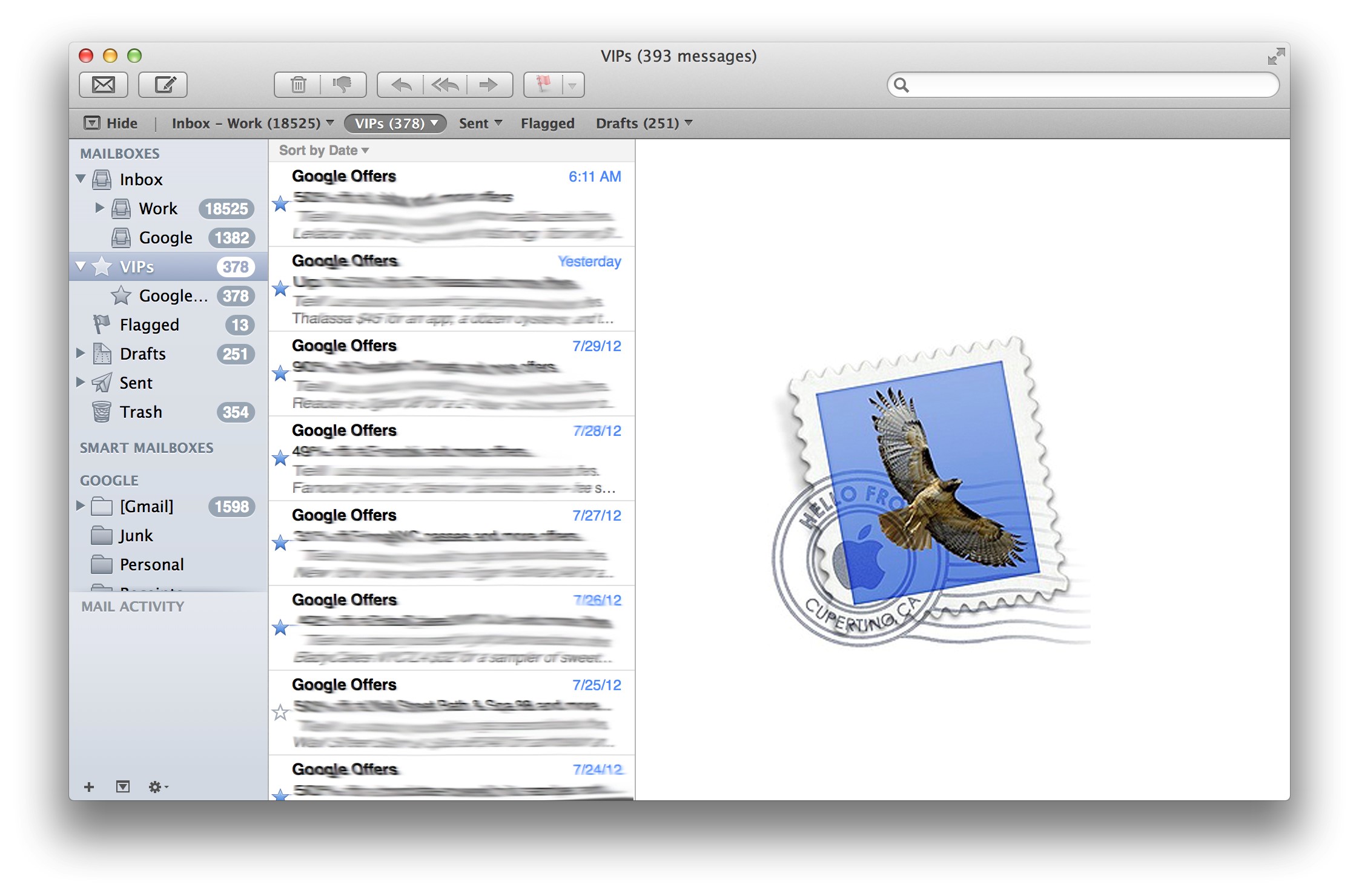Click inside the search field
Viewport: 1359px width, 896px height.
pos(1084,85)
